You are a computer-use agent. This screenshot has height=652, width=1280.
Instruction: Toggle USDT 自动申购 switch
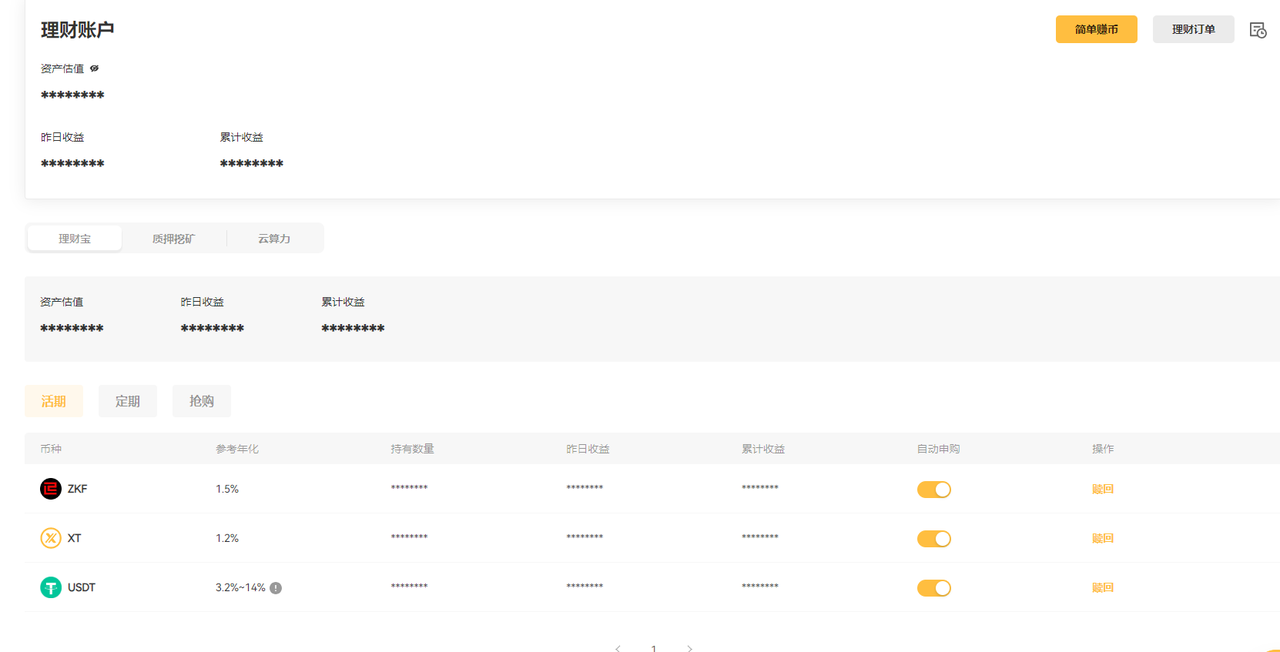point(934,588)
